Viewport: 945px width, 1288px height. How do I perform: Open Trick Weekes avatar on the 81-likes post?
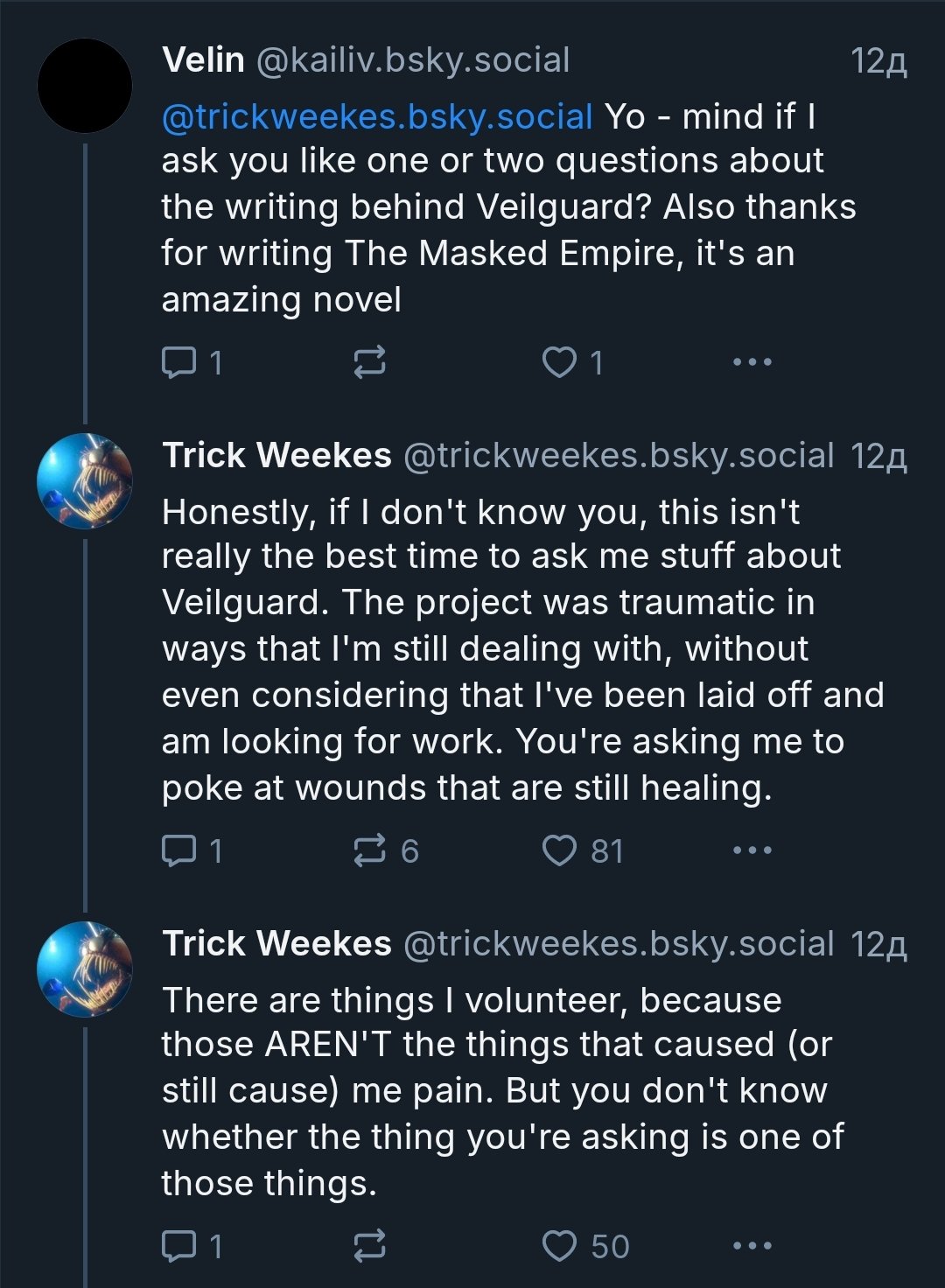click(x=85, y=481)
